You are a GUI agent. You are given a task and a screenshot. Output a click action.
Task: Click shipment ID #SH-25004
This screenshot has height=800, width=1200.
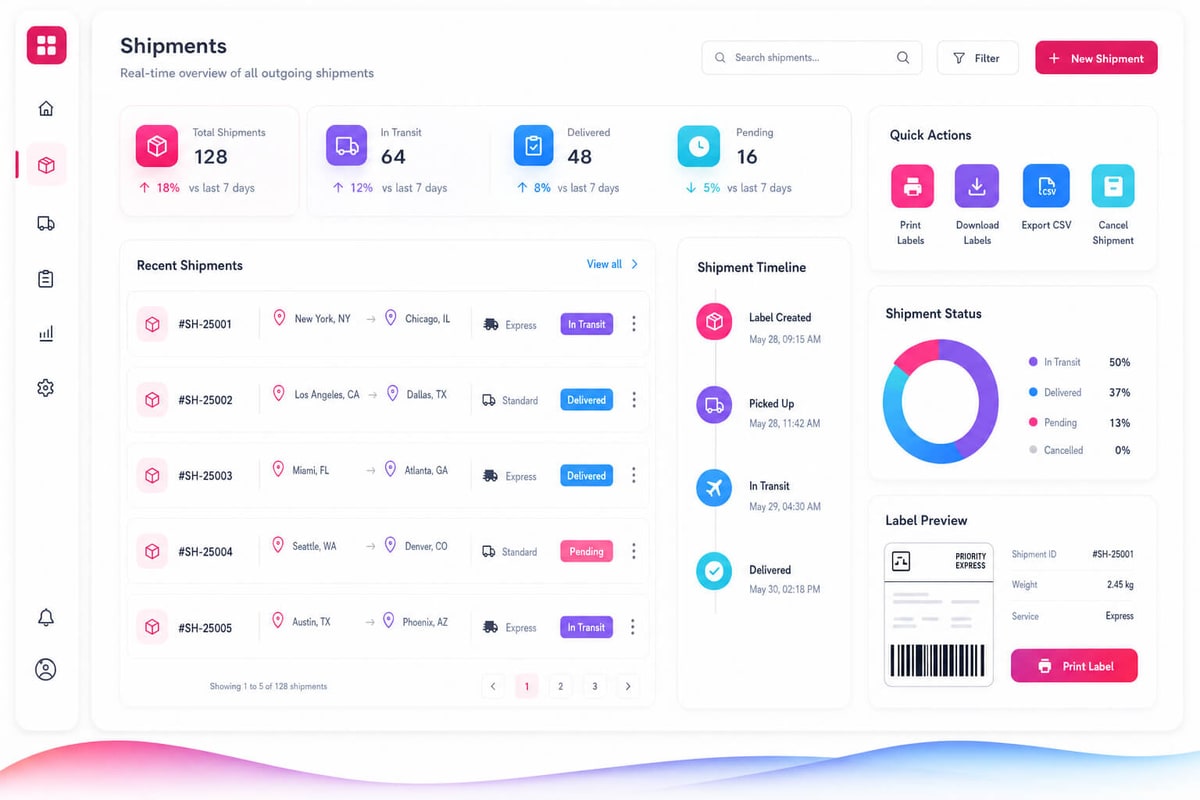coord(205,552)
